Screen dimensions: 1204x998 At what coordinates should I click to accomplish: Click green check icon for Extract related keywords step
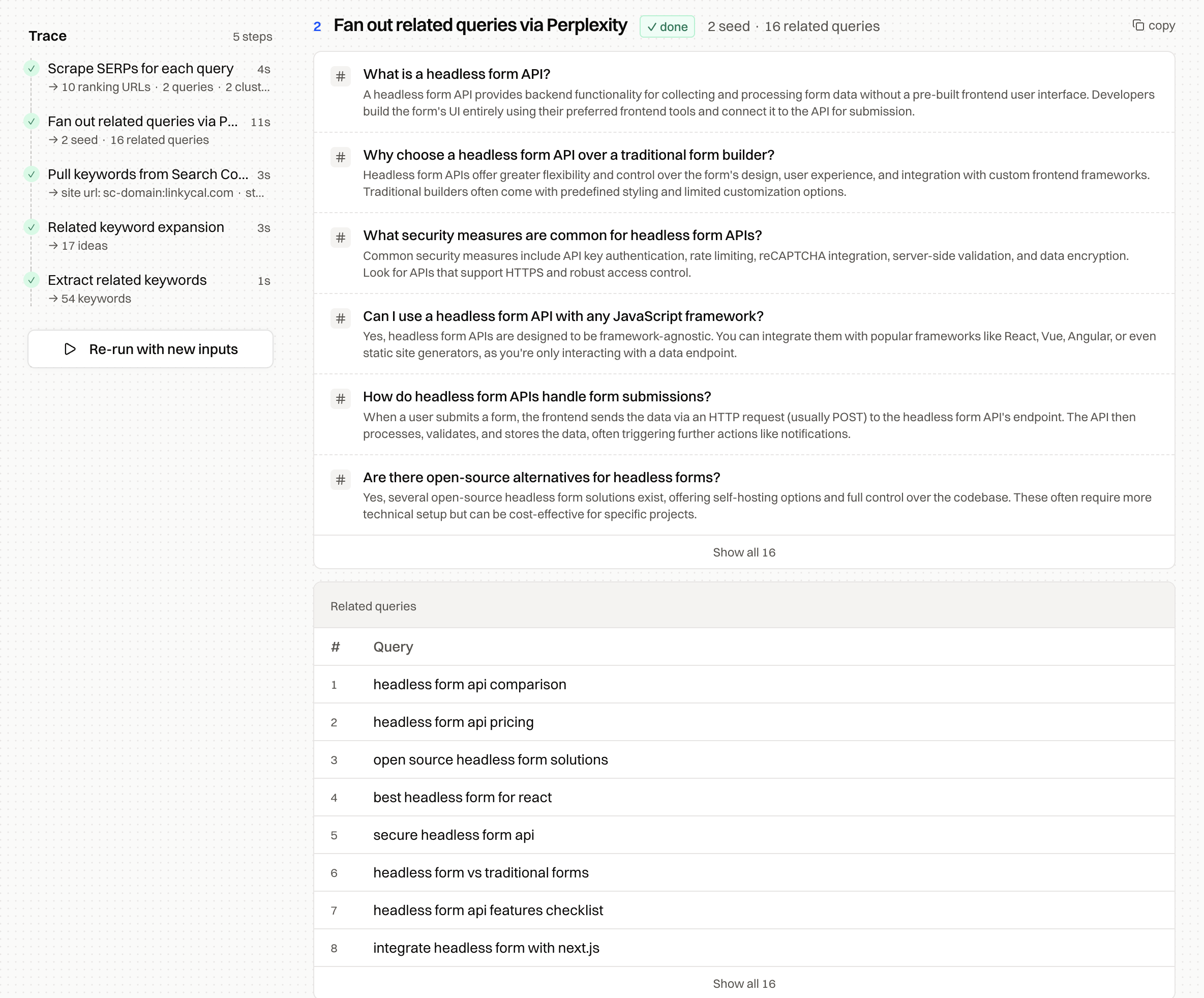coord(32,280)
